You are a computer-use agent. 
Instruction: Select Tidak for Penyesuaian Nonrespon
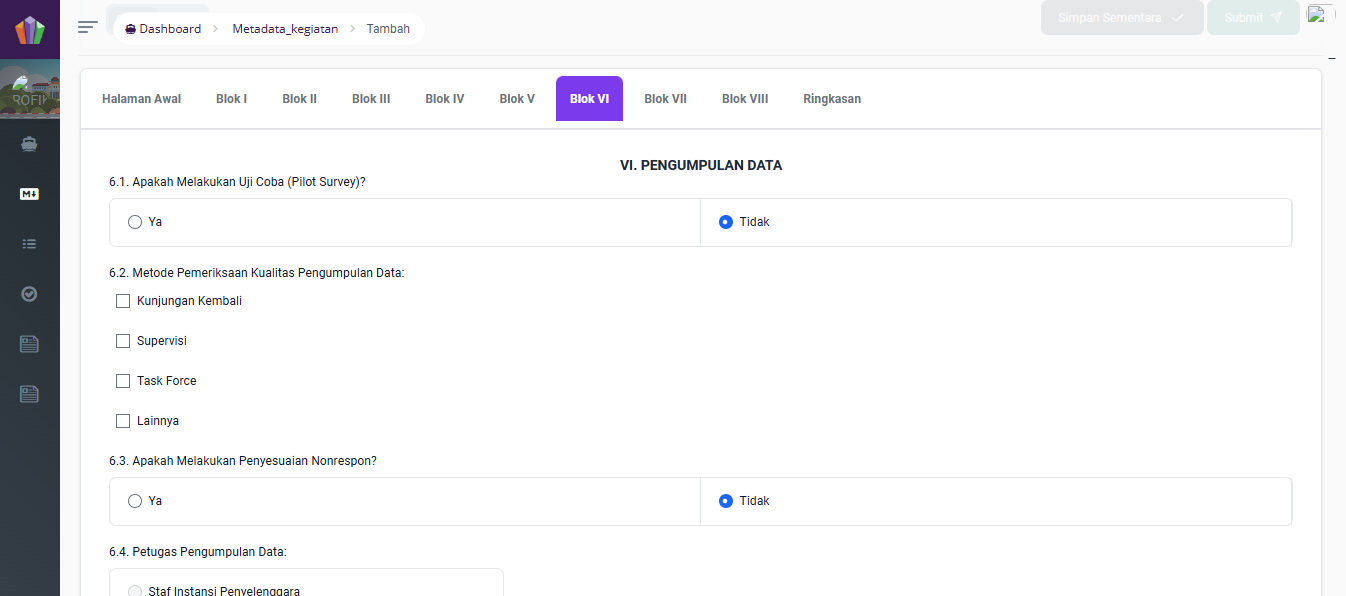[x=726, y=501]
